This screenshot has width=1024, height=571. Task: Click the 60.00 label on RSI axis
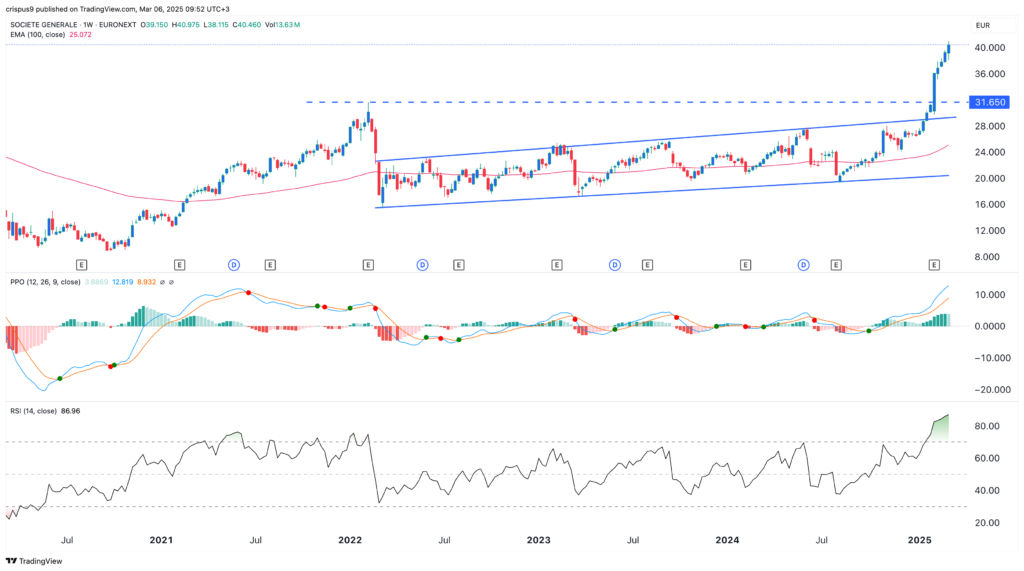point(987,458)
